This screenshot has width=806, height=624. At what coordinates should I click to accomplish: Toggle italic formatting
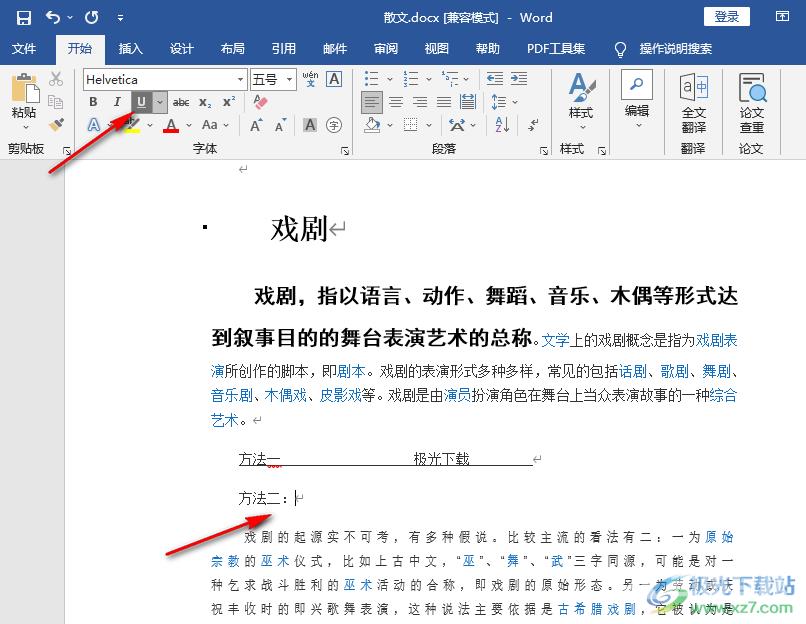pos(117,102)
